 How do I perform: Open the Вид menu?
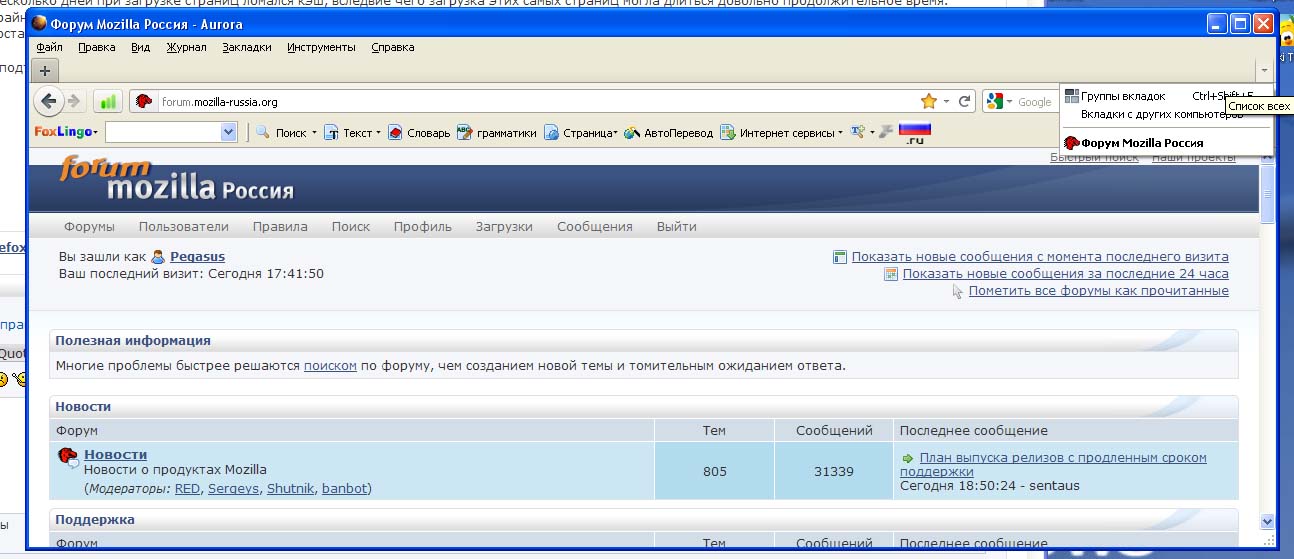pos(141,47)
